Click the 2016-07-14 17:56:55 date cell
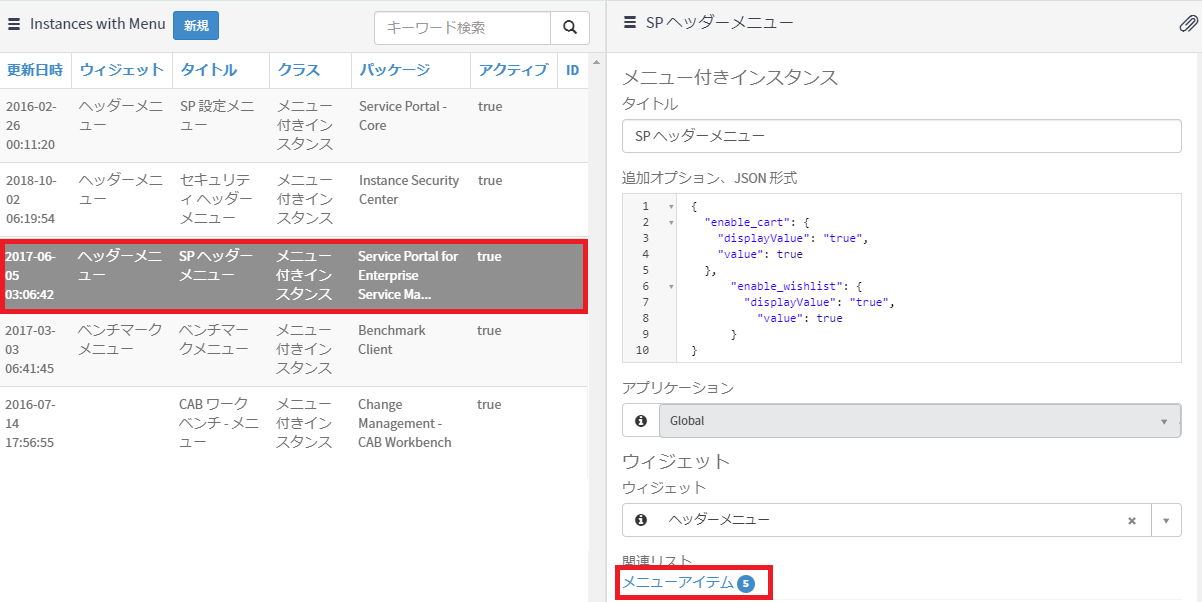1202x602 pixels. [31, 423]
